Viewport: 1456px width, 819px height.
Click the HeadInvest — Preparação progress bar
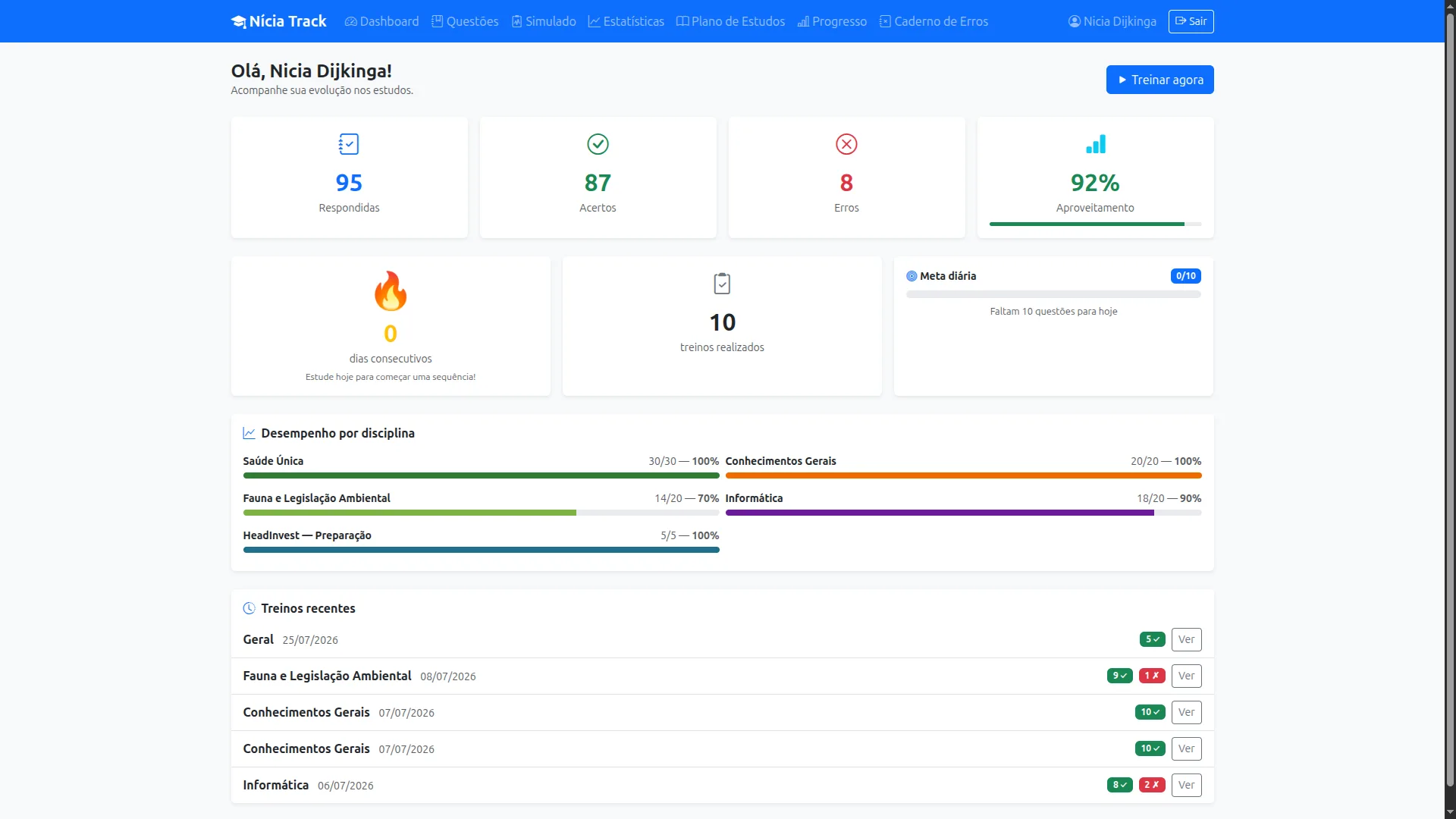tap(481, 550)
